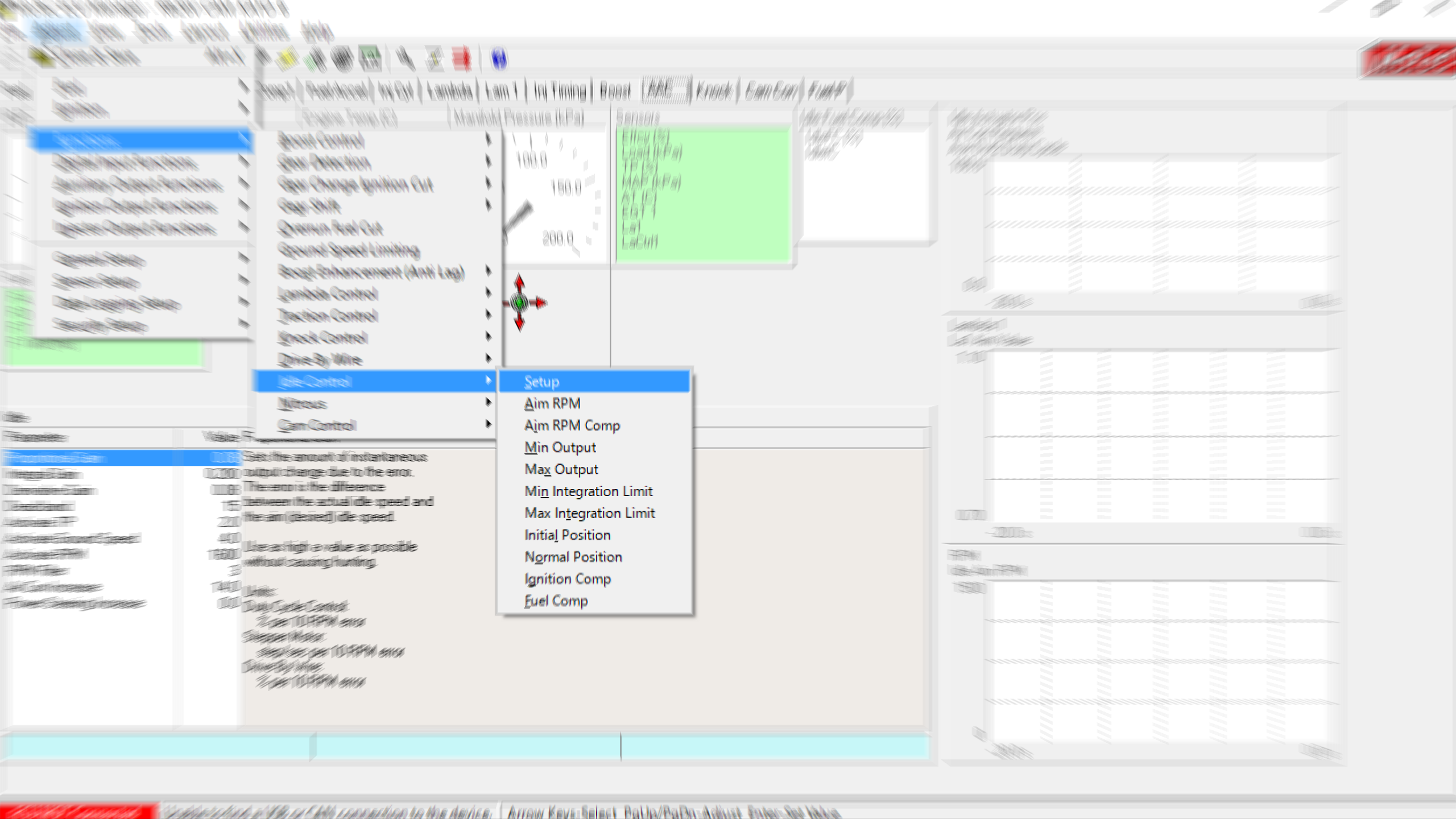Click the diagonal tool toolbar icon

tap(405, 59)
